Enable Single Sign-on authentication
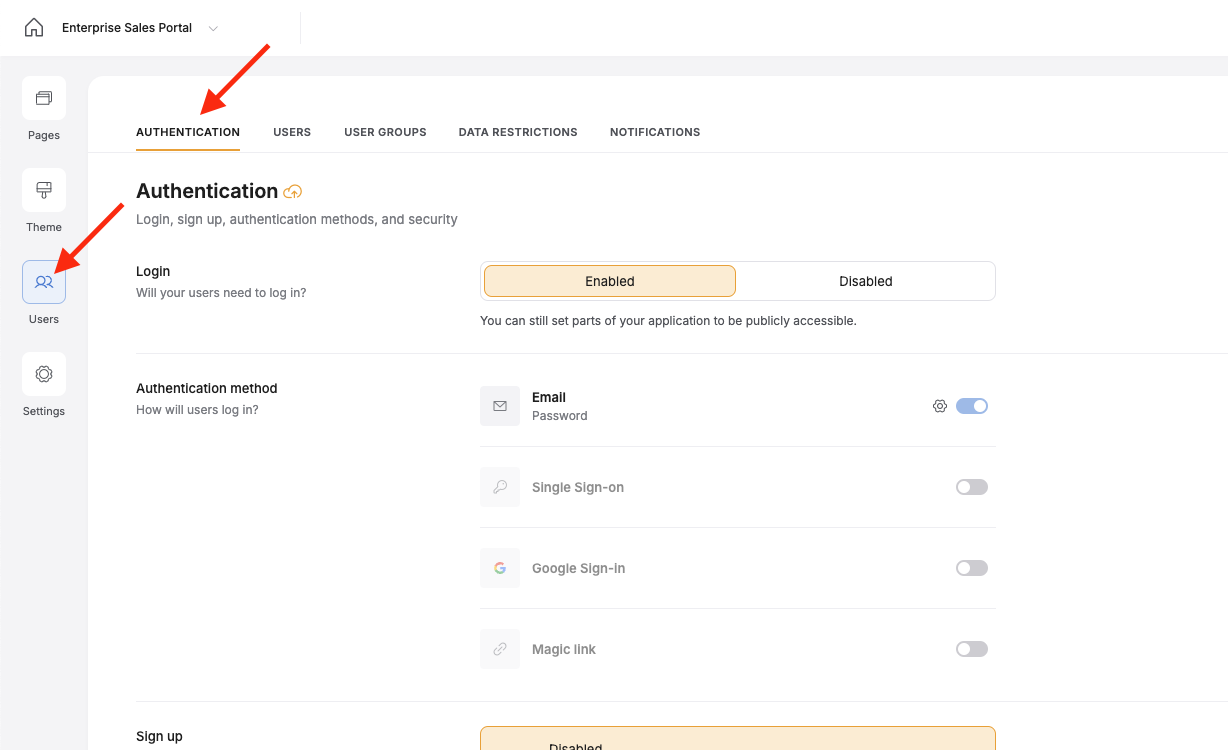Image resolution: width=1228 pixels, height=750 pixels. (971, 486)
